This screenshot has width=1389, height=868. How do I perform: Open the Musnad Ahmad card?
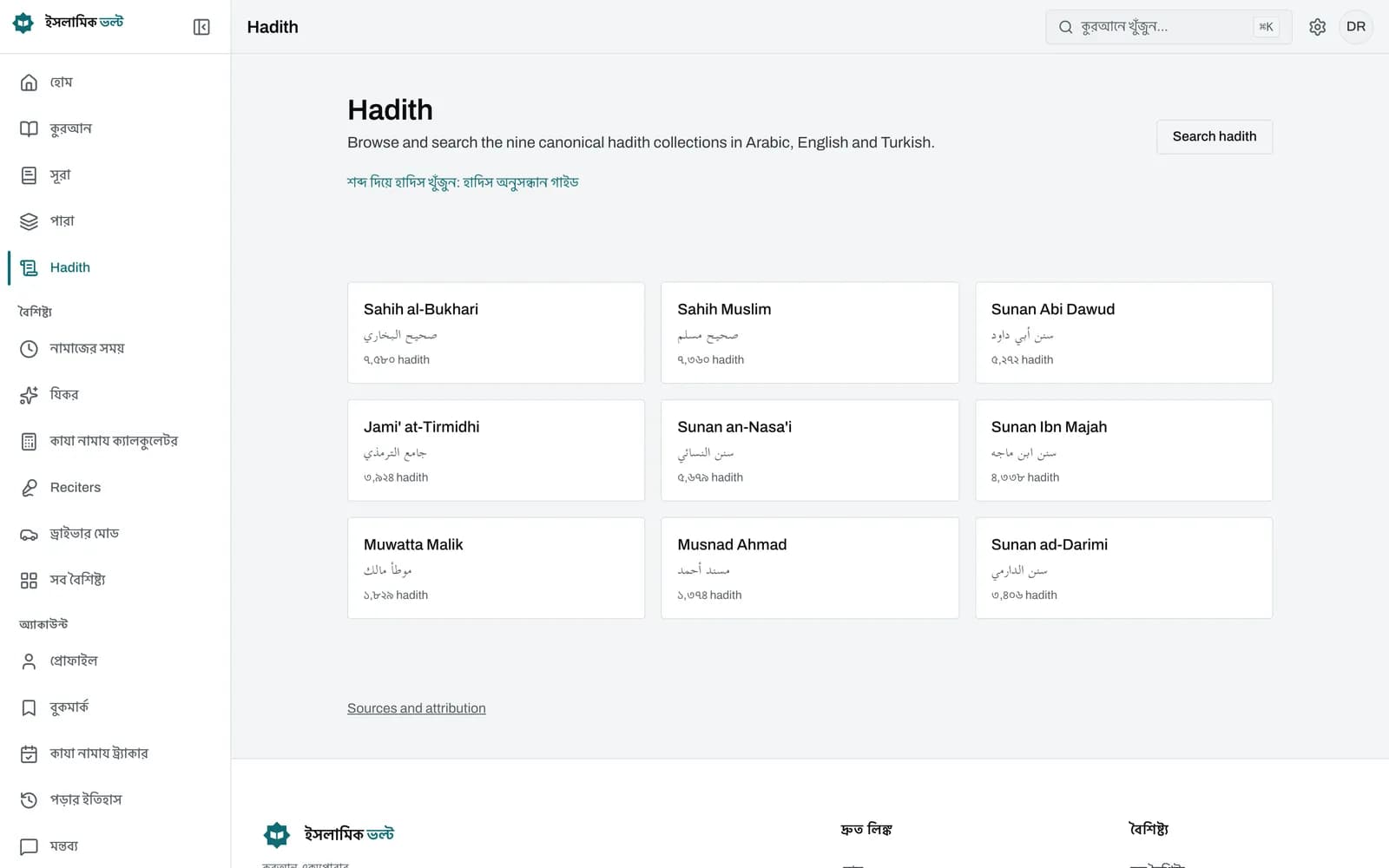[x=810, y=568]
